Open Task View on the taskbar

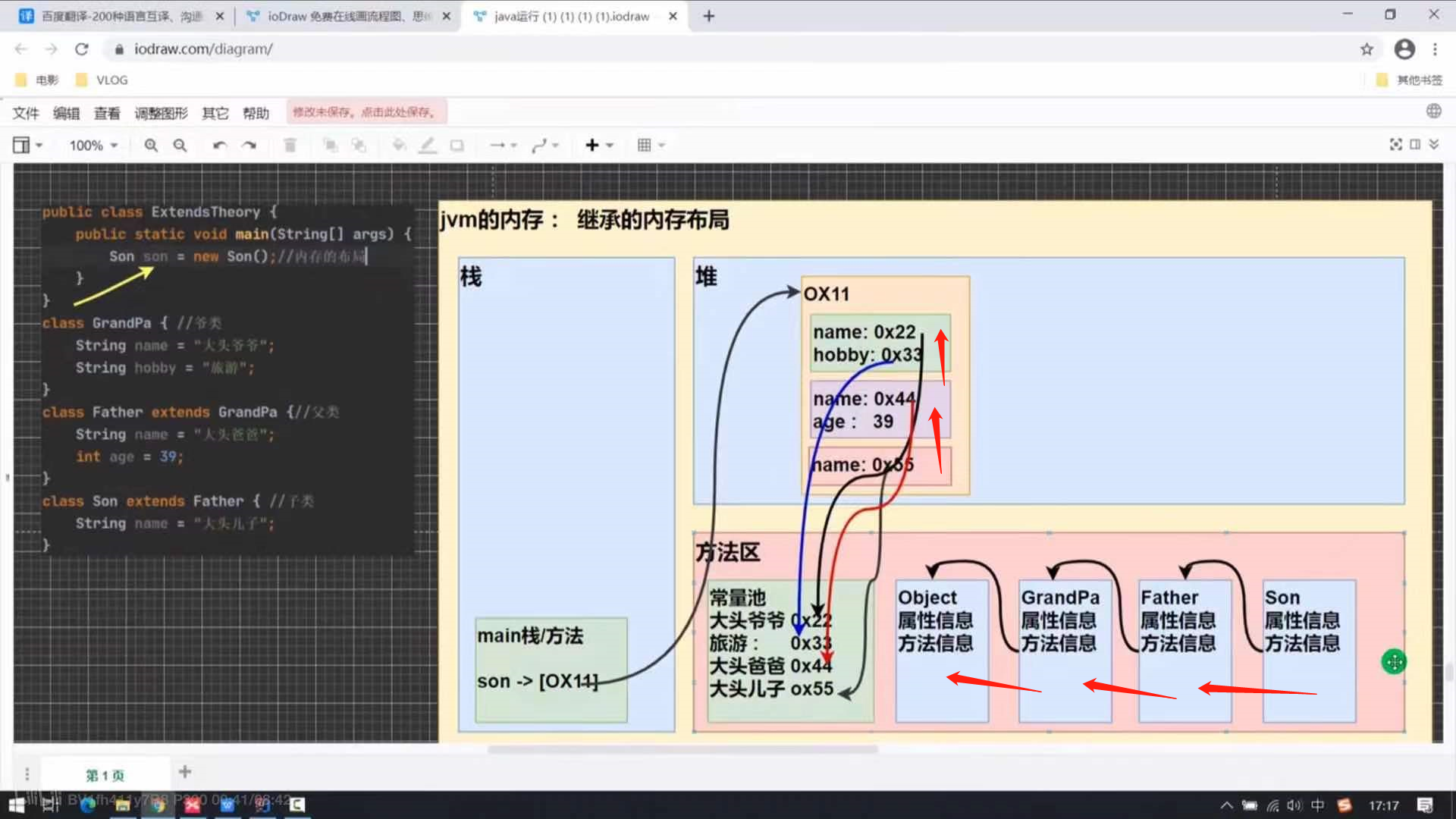point(50,805)
